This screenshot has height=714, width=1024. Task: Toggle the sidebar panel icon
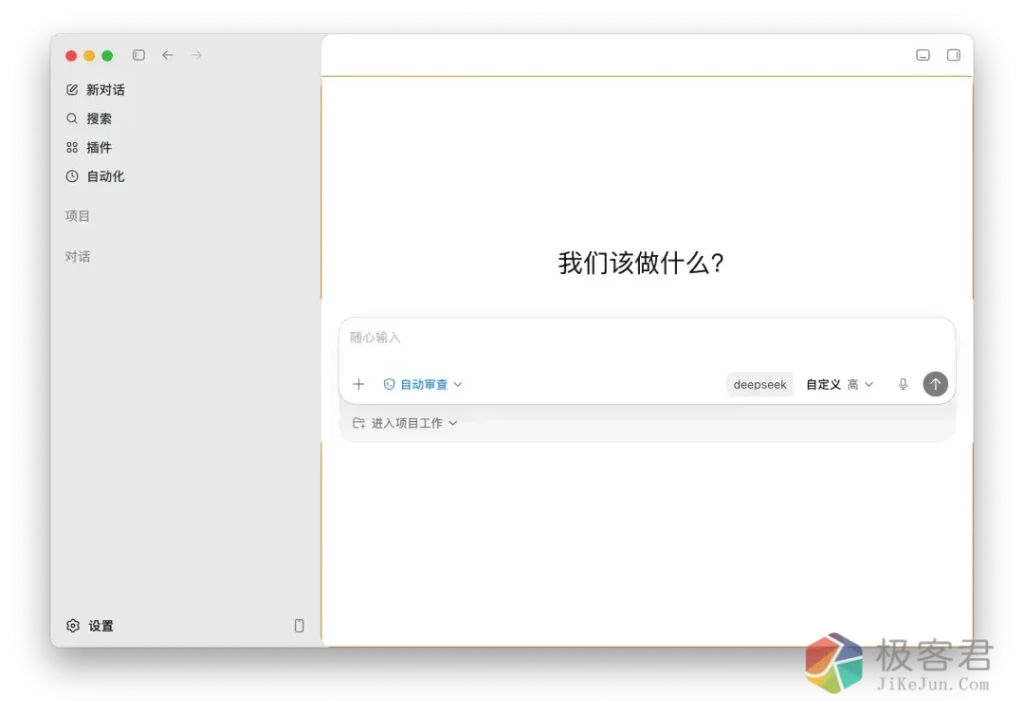138,56
